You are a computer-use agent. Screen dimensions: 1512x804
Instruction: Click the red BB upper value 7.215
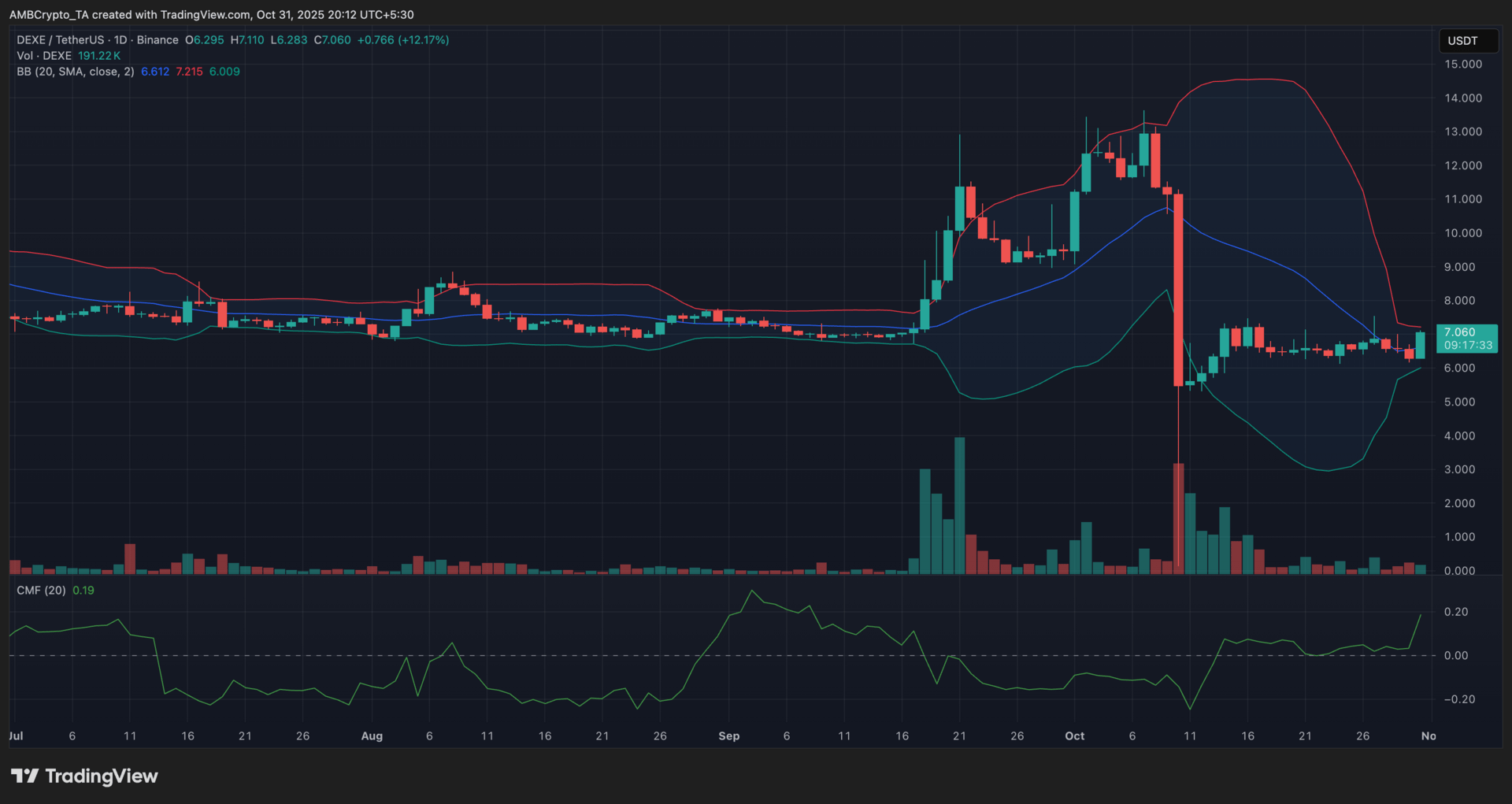coord(189,72)
